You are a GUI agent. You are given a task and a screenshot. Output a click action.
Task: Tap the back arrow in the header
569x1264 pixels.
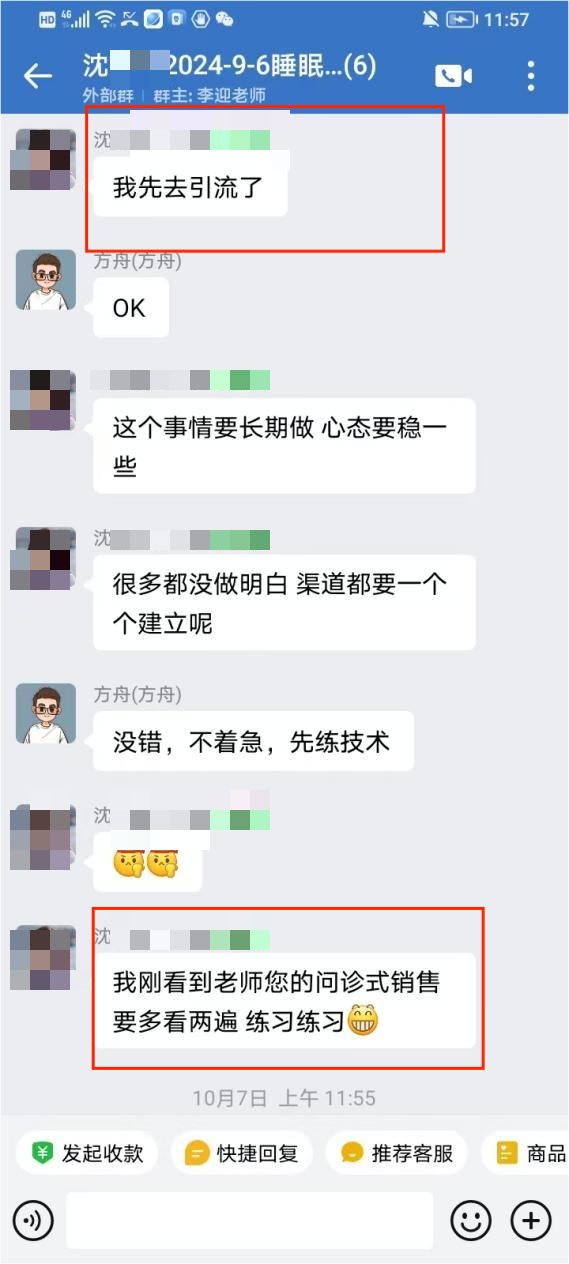[x=37, y=76]
